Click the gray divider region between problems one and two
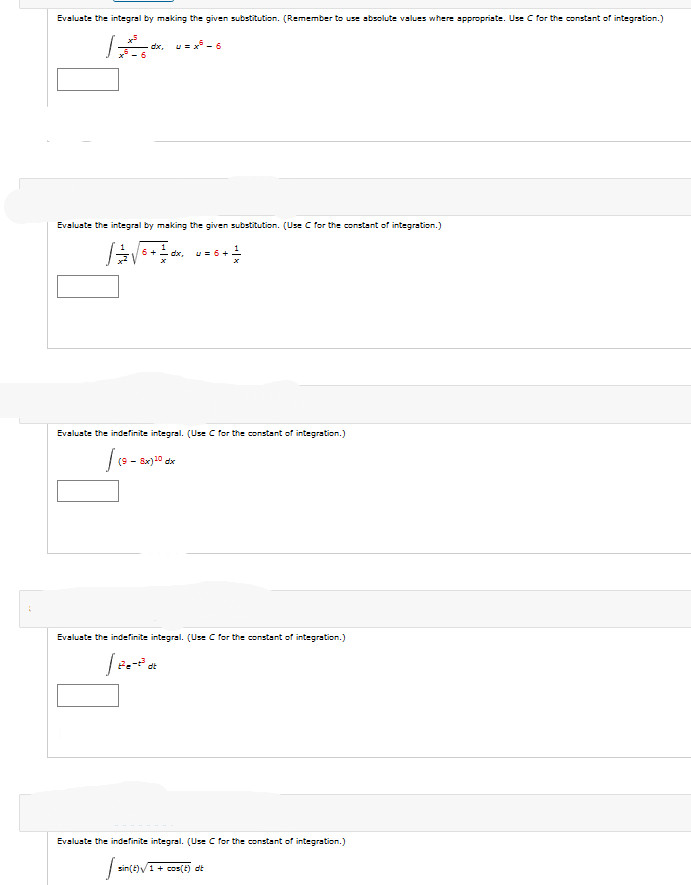This screenshot has width=691, height=885. [345, 196]
